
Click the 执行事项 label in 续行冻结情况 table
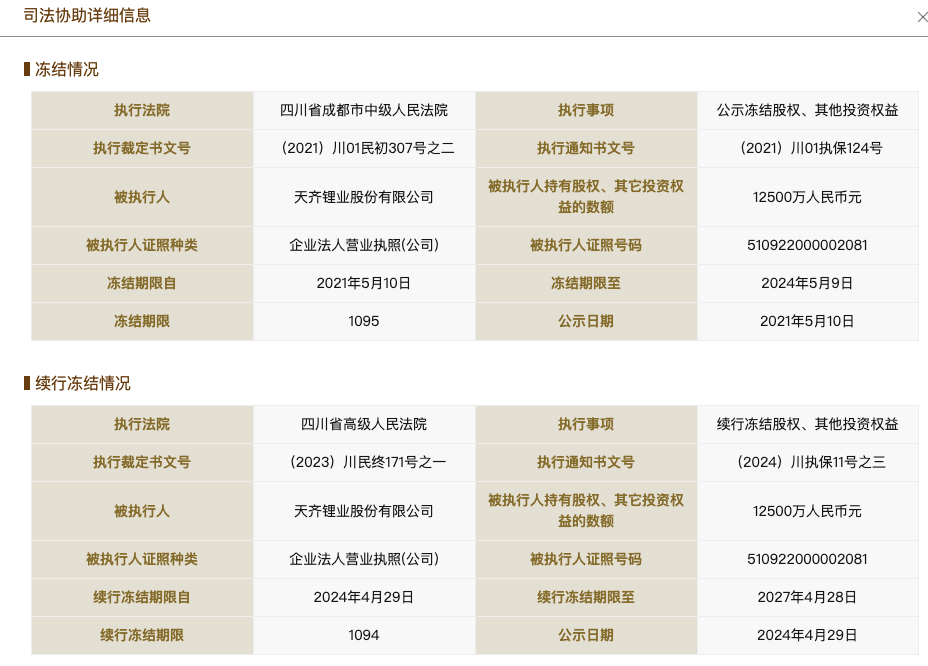point(586,424)
